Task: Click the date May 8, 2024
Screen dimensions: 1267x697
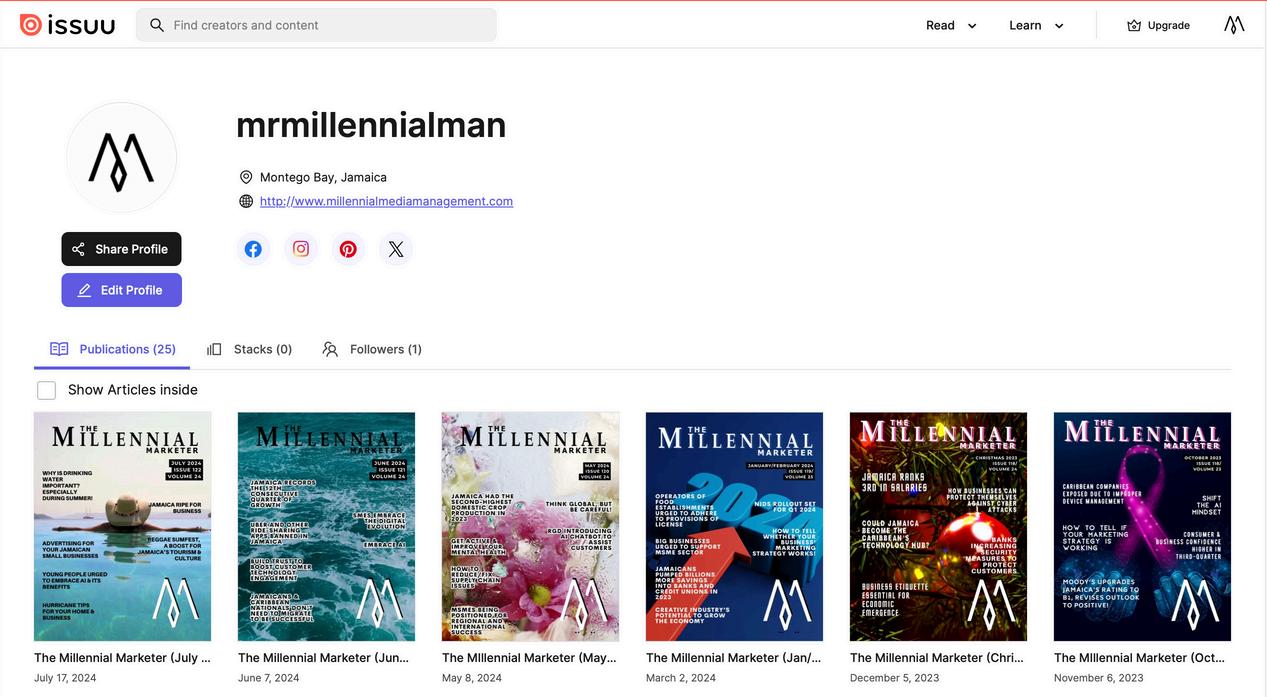Action: (x=472, y=678)
